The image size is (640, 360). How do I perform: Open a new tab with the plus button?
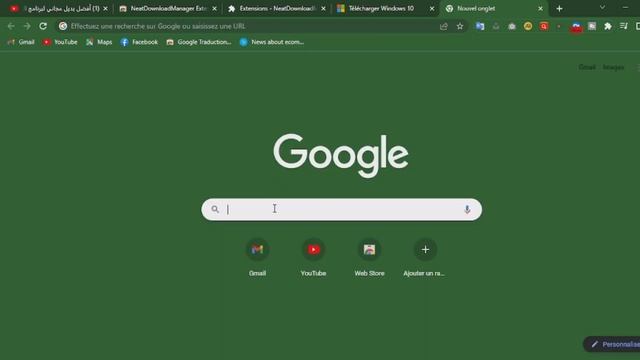[x=559, y=9]
